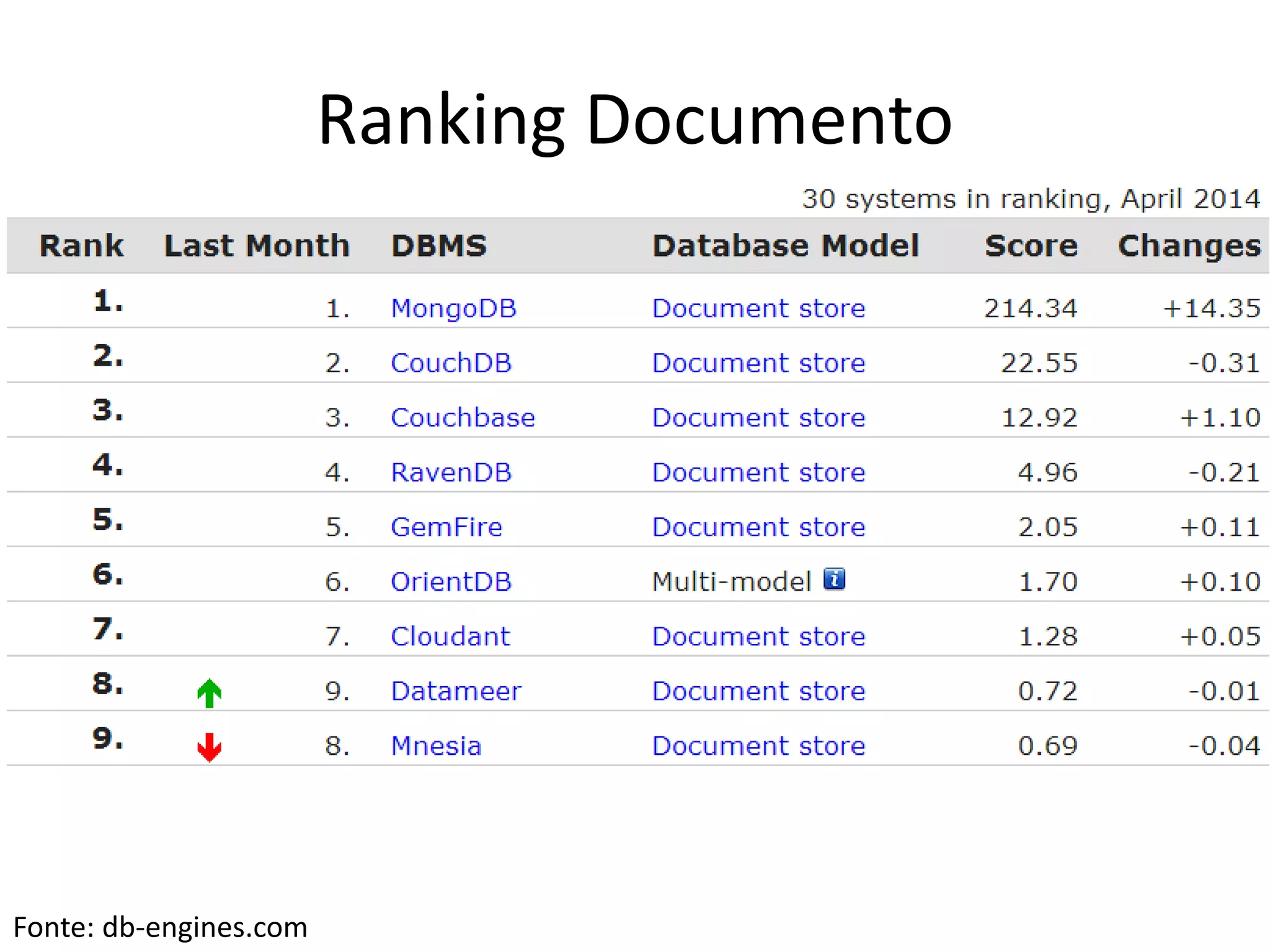Click the change value +0.10
Screen dimensions: 1270x952
1220,581
